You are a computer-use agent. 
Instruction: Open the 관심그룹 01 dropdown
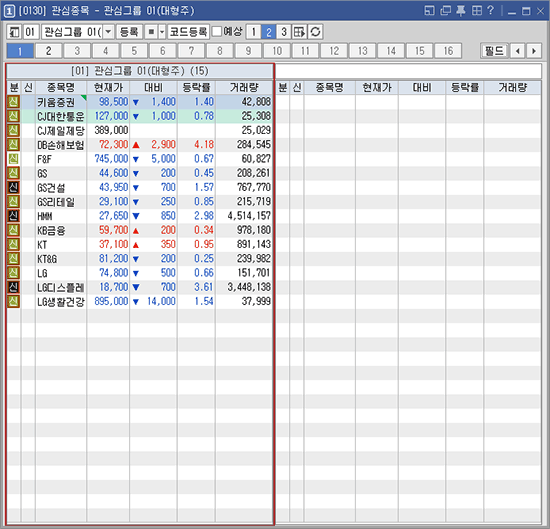(x=108, y=32)
